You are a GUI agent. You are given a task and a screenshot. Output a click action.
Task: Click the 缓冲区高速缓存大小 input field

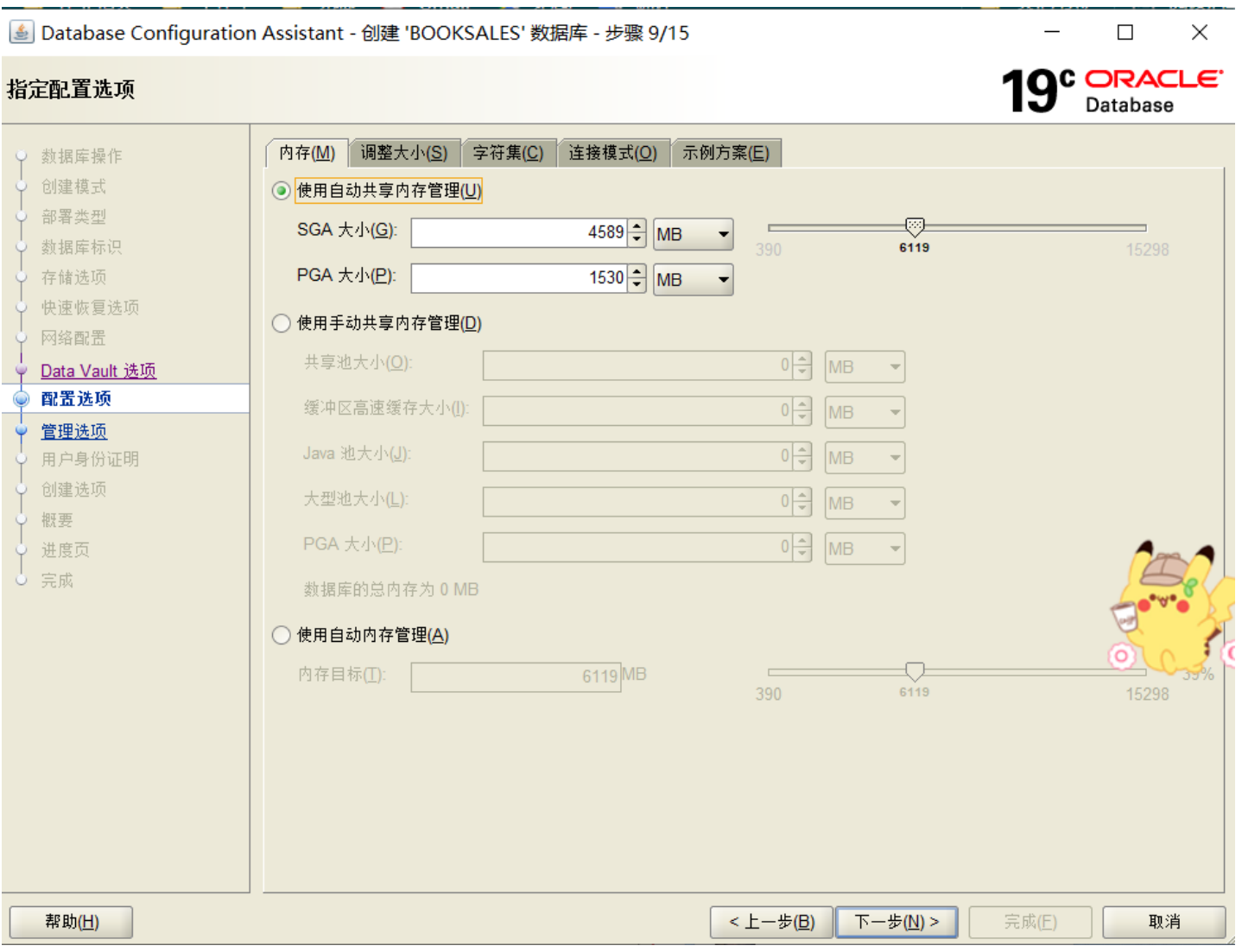pos(637,410)
